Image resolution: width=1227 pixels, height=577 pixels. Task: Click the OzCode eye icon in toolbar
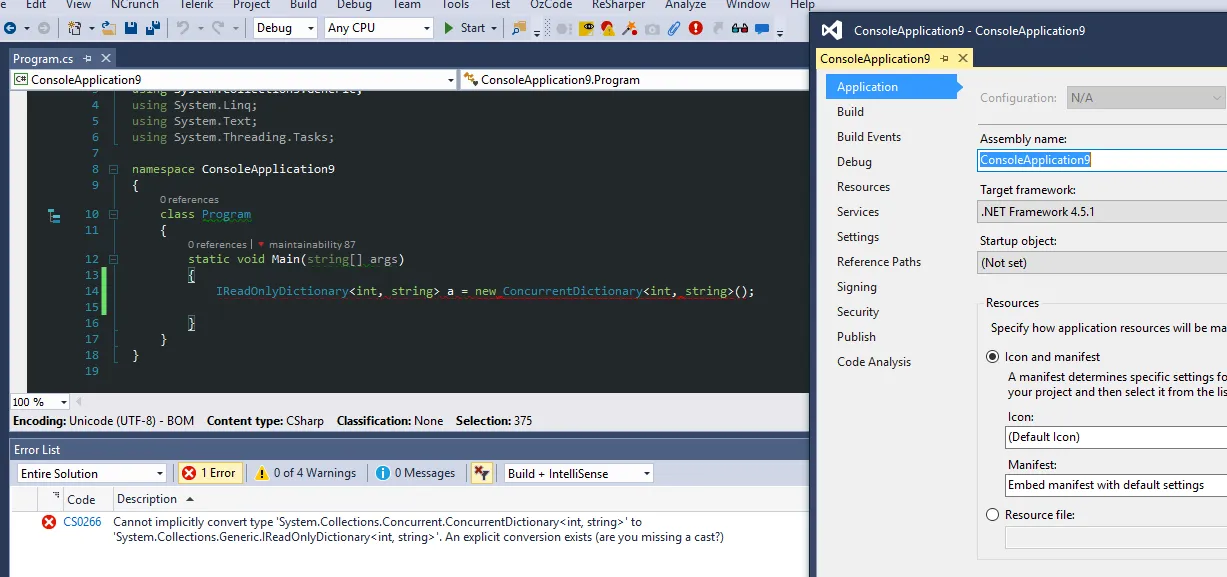click(x=586, y=29)
